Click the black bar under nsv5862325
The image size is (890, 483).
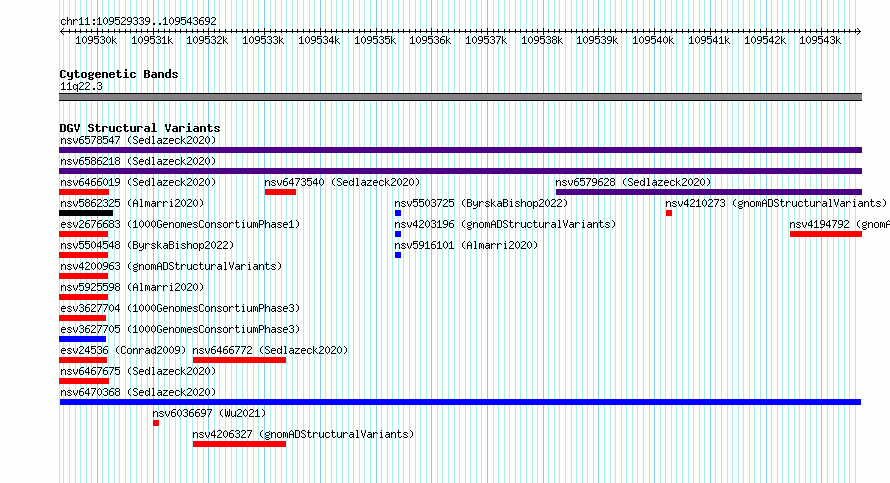[x=86, y=213]
